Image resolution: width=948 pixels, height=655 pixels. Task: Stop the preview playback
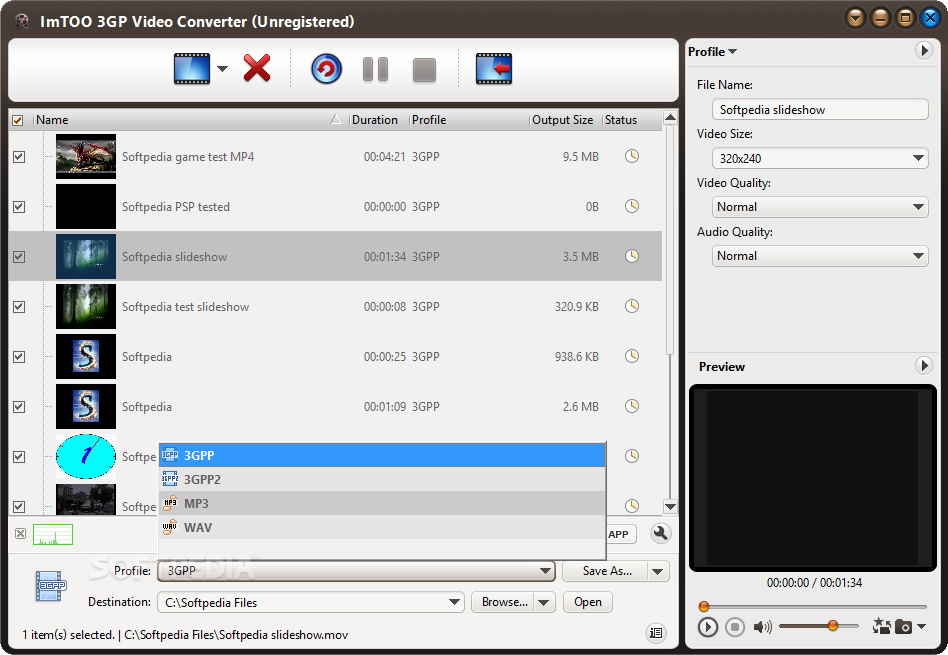pyautogui.click(x=735, y=627)
